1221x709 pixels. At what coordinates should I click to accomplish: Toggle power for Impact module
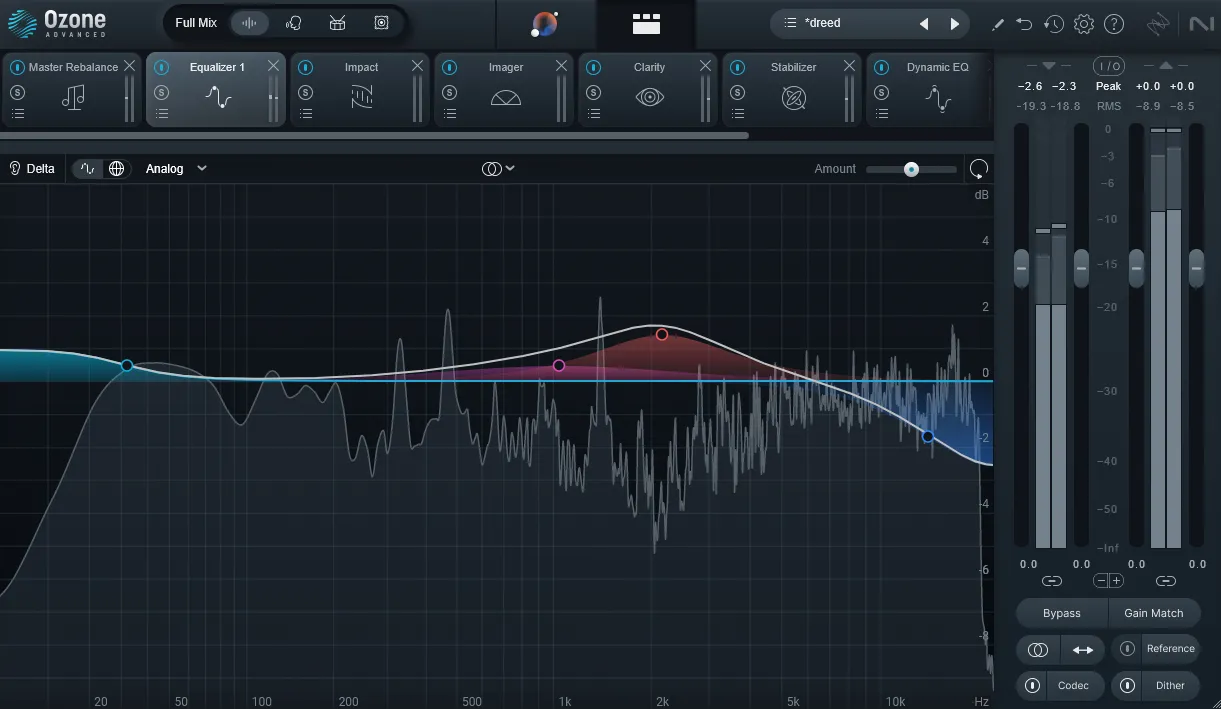(x=306, y=67)
